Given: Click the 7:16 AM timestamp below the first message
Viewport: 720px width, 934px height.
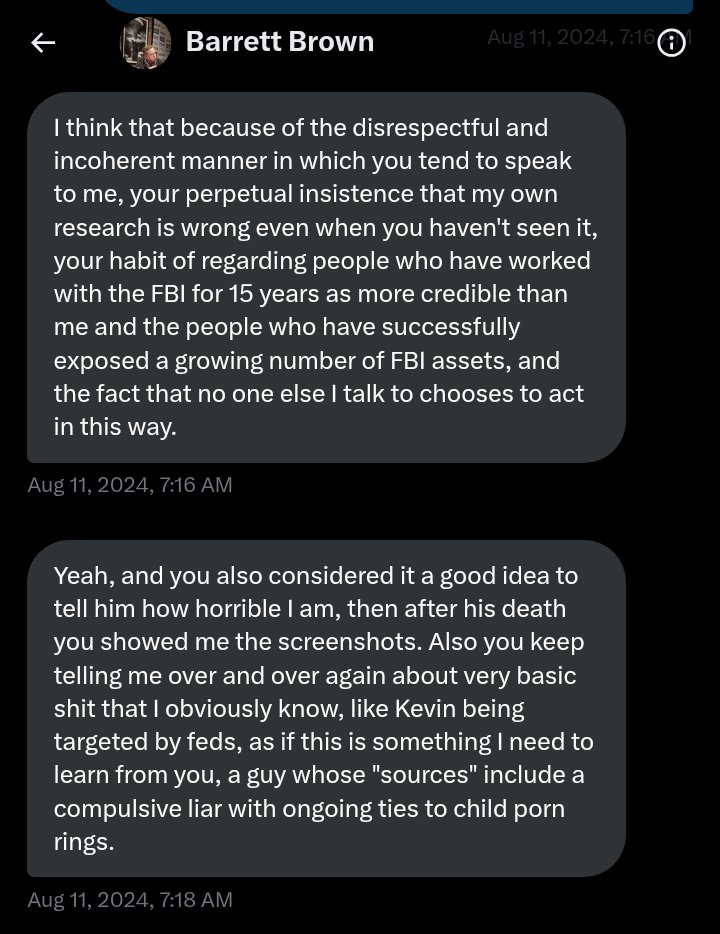Looking at the screenshot, I should click(130, 485).
